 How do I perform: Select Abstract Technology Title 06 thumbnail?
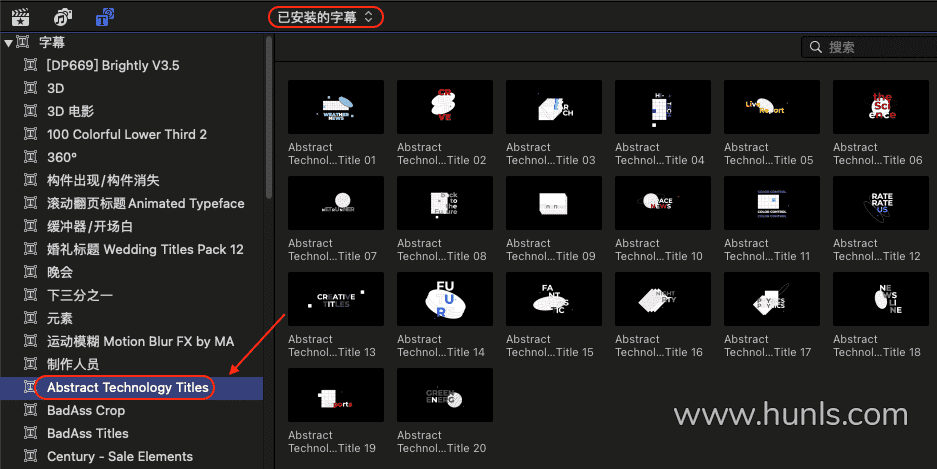click(x=881, y=107)
